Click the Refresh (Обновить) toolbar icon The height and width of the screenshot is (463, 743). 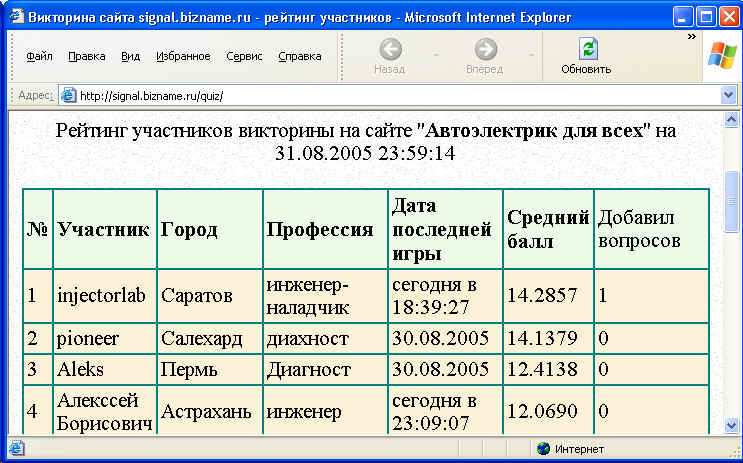588,49
